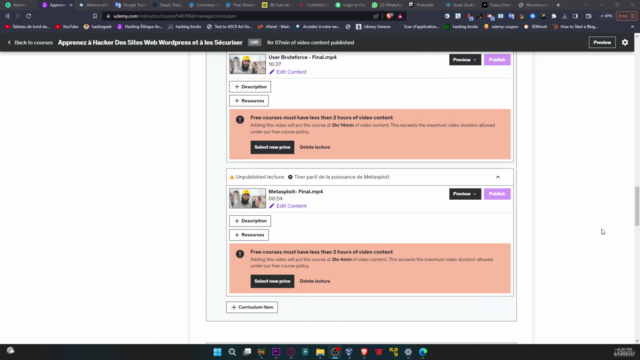The height and width of the screenshot is (360, 640).
Task: Close the active Udemy browser tab
Action: click(x=71, y=5)
